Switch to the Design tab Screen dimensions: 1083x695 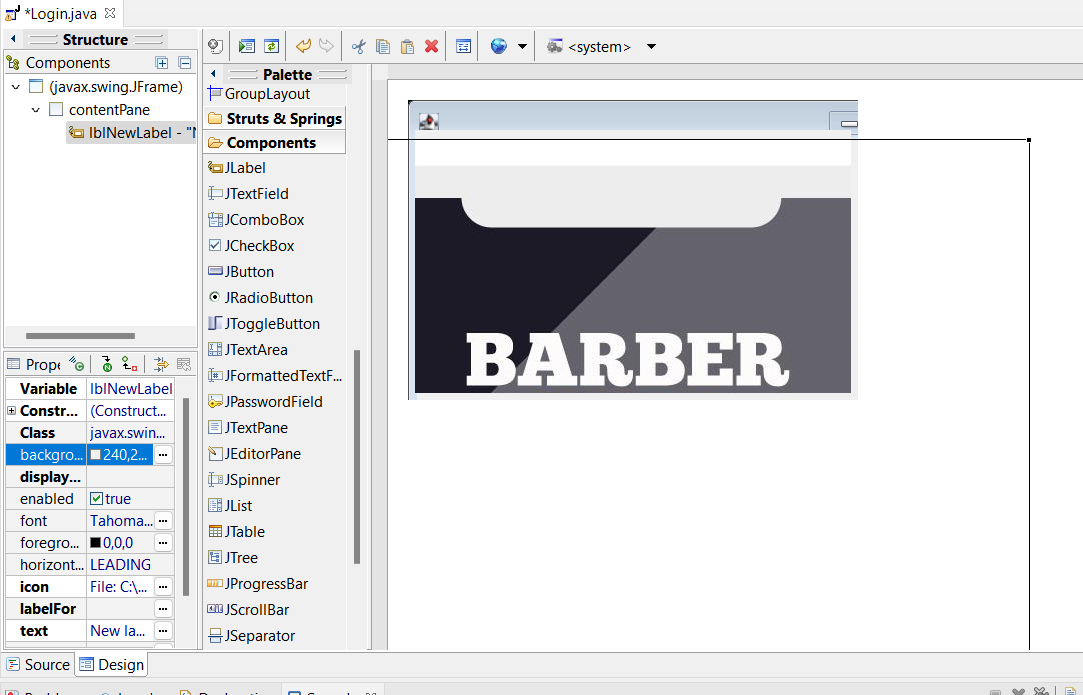pyautogui.click(x=111, y=665)
